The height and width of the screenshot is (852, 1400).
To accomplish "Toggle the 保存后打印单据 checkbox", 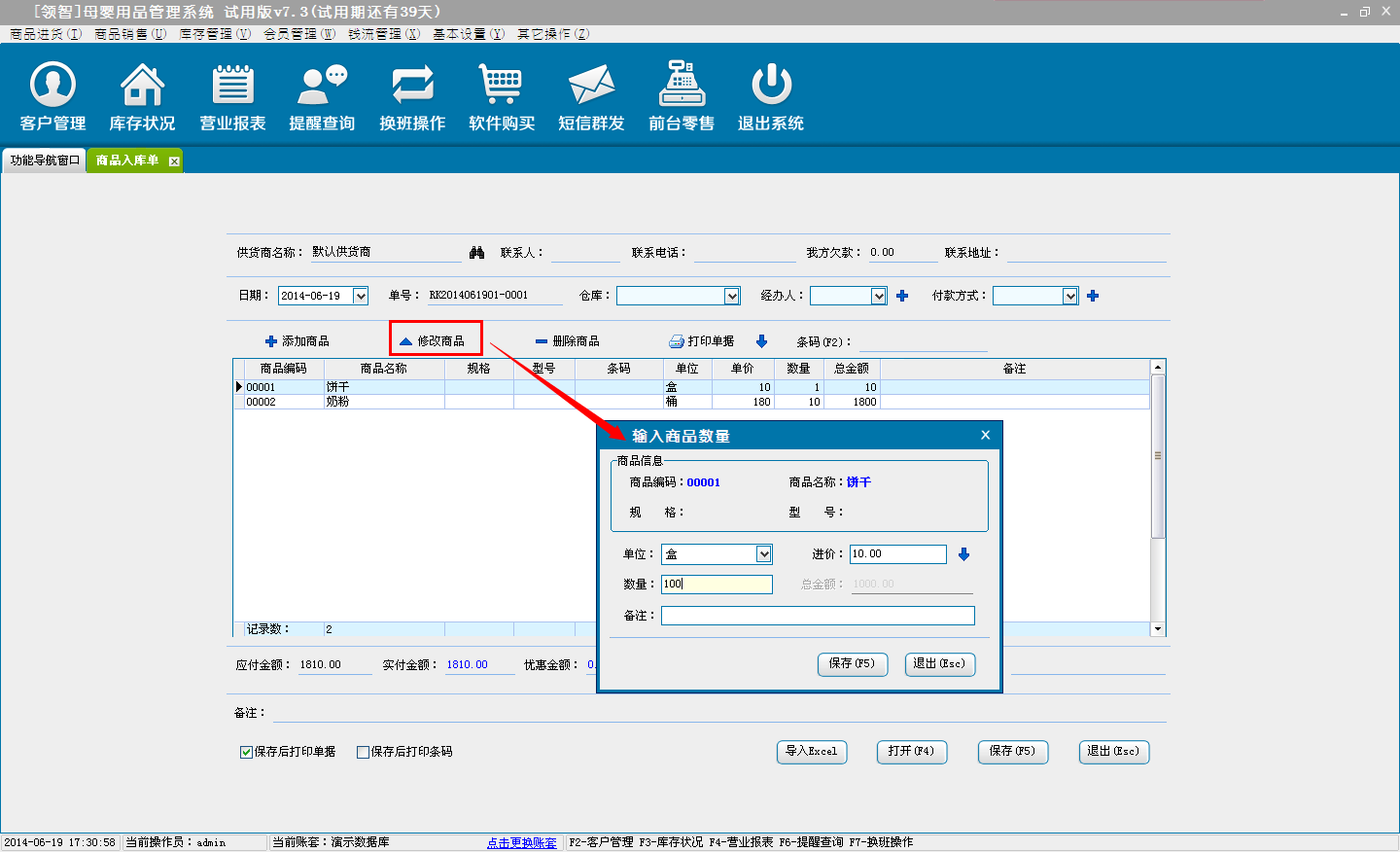I will (x=247, y=752).
